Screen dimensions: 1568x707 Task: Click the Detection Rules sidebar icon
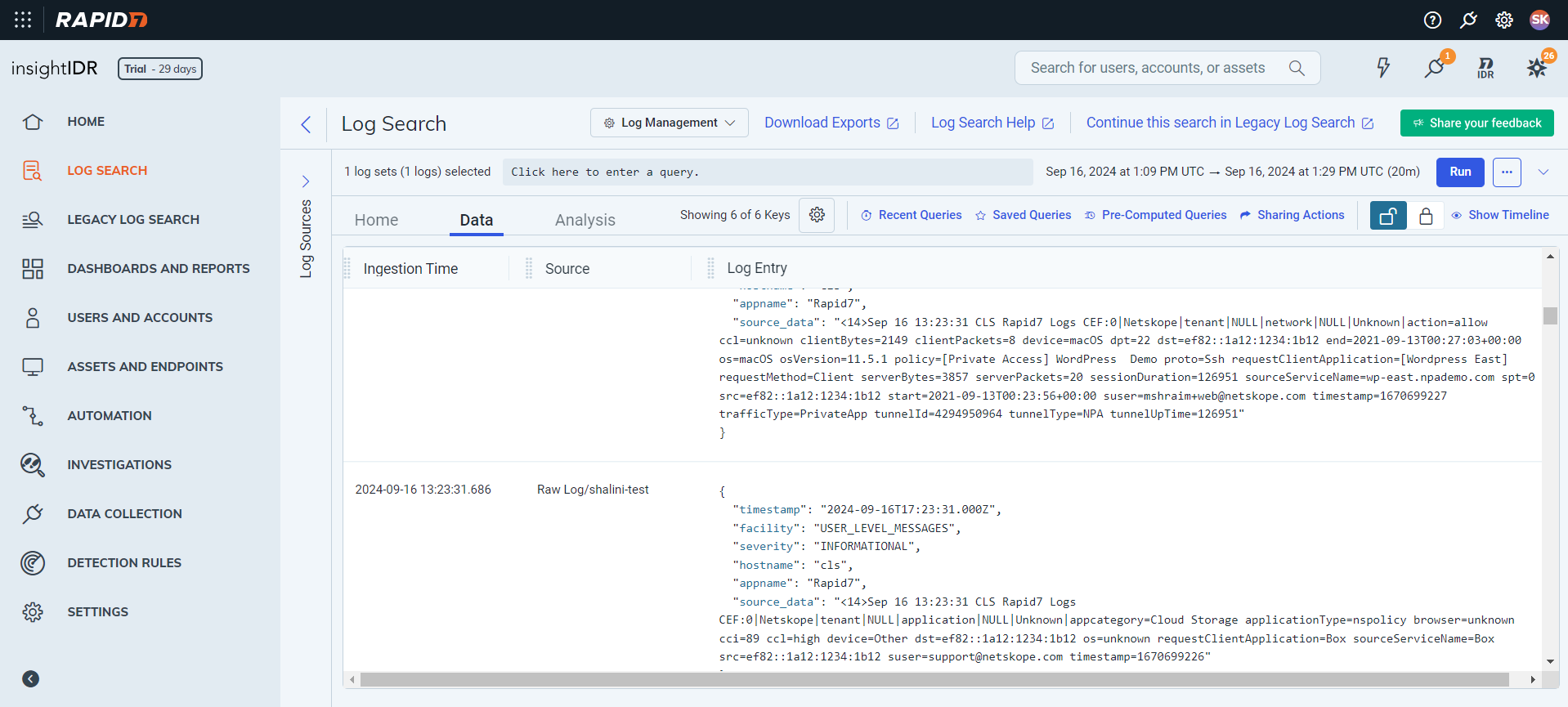[x=33, y=562]
